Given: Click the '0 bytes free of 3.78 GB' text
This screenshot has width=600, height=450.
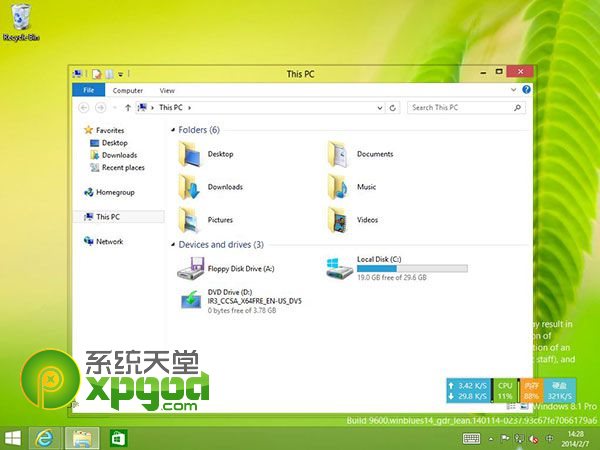Looking at the screenshot, I should pyautogui.click(x=242, y=310).
